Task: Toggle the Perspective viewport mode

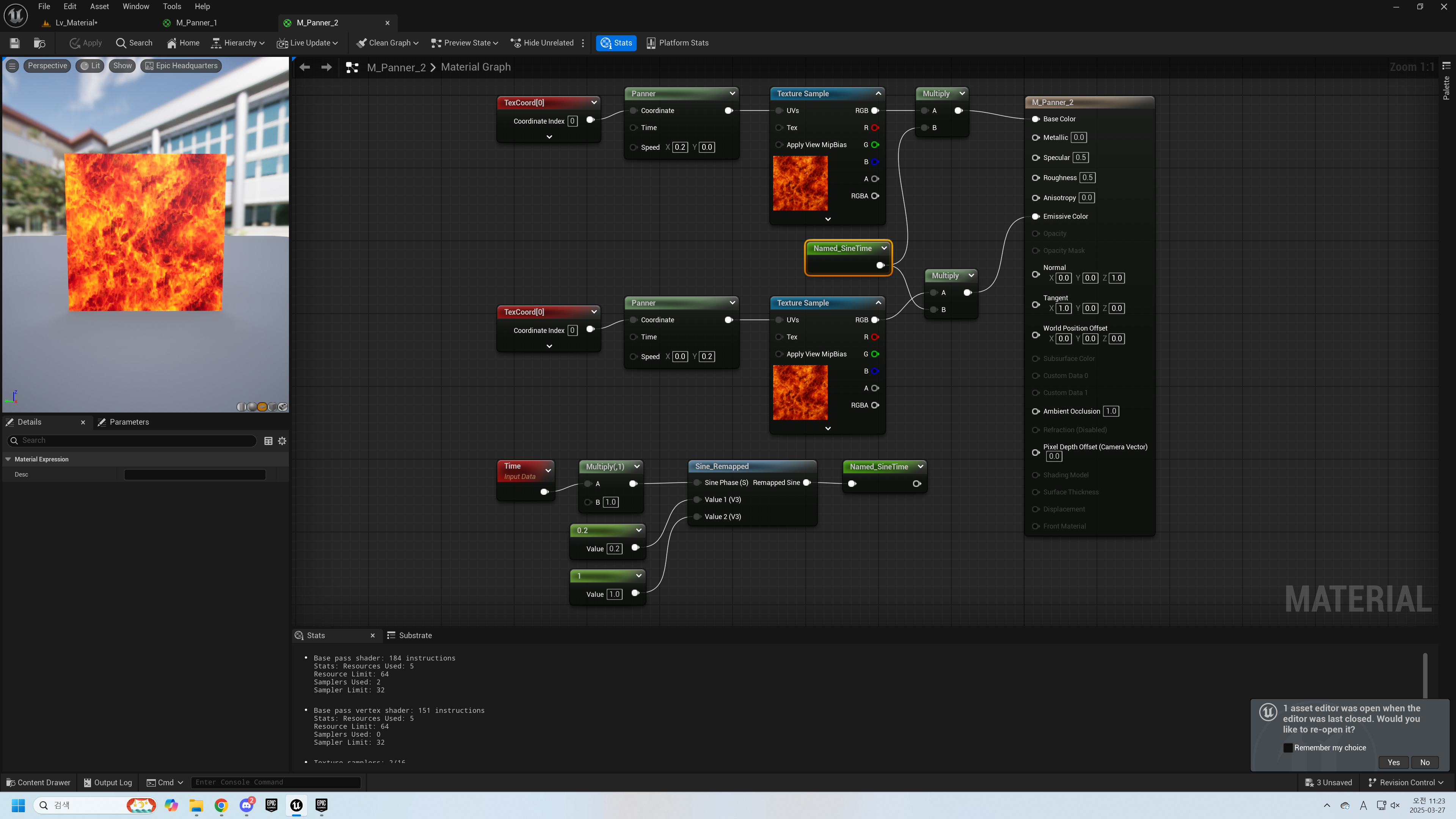Action: [47, 66]
